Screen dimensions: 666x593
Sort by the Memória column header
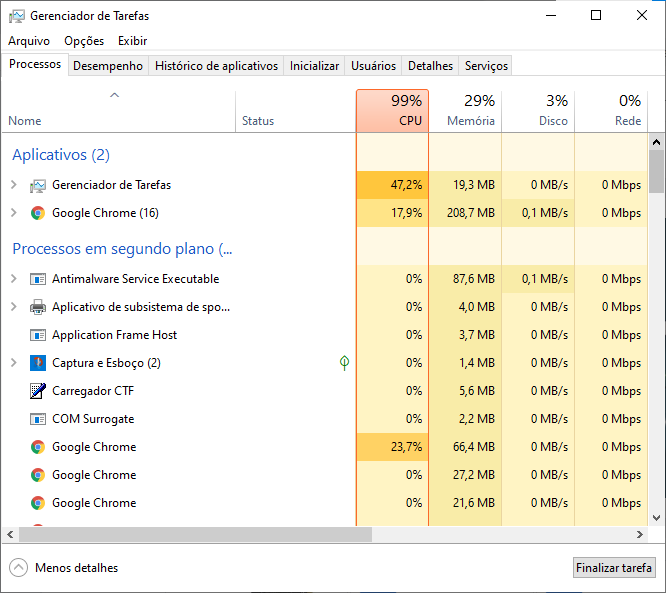pos(465,111)
